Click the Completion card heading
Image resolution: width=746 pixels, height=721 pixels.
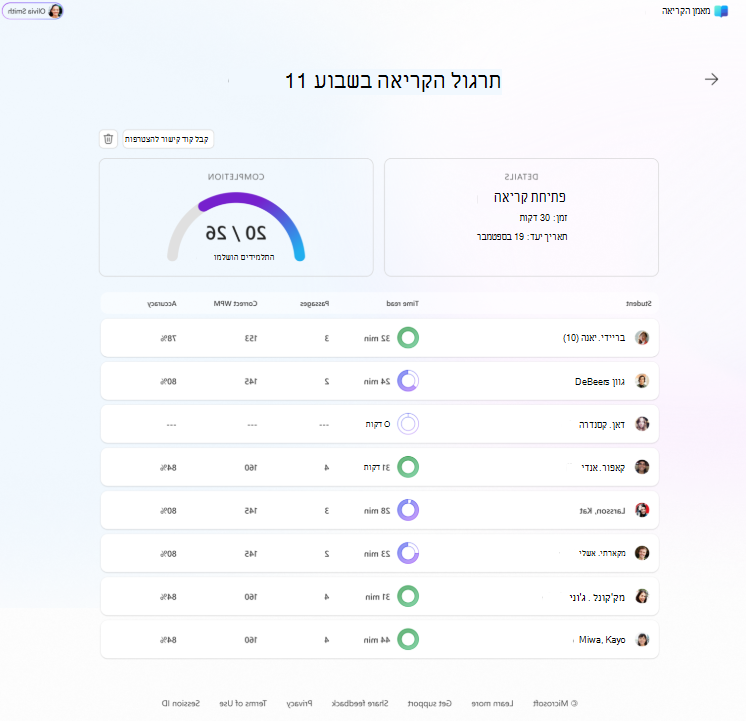(x=236, y=177)
